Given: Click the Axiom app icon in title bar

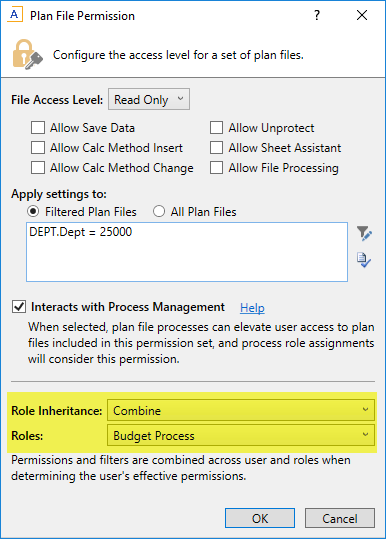Looking at the screenshot, I should tap(14, 15).
